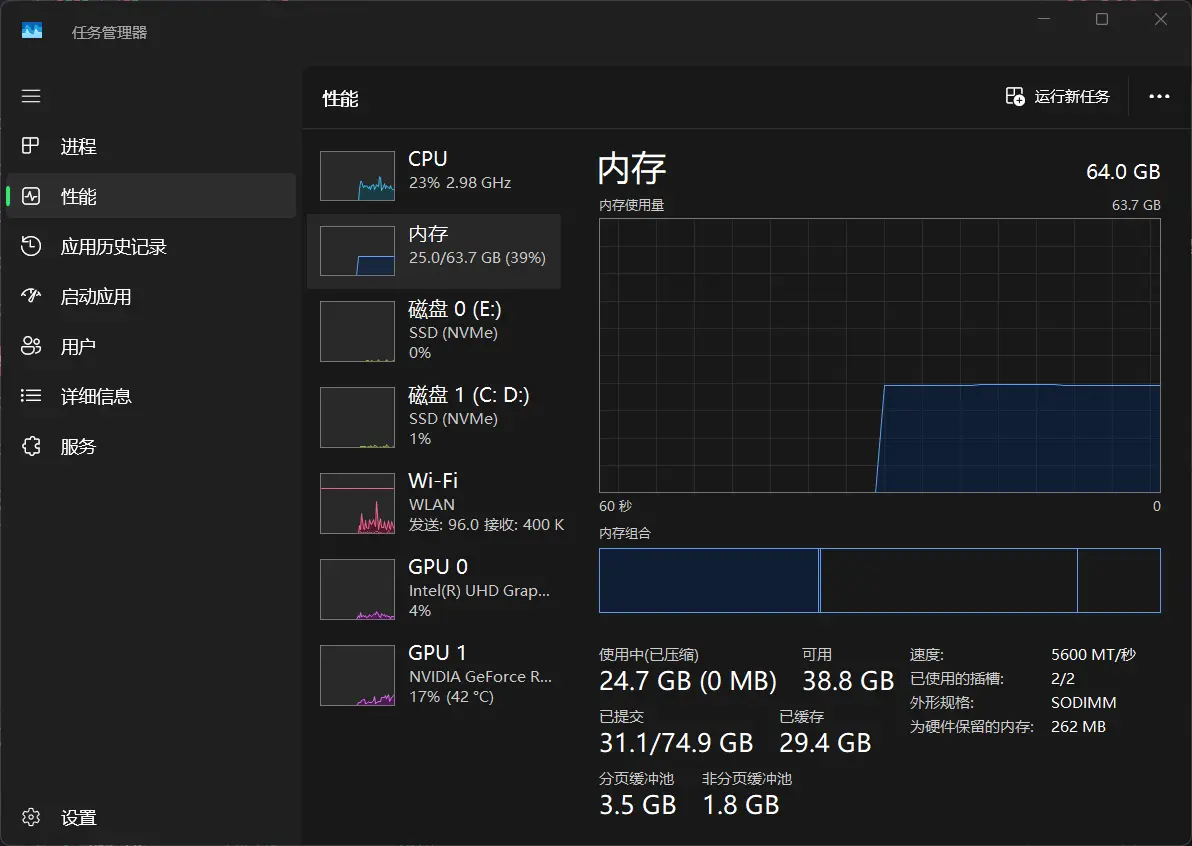Click the Task Manager app icon
Screen dimensions: 1192x846
click(x=32, y=31)
